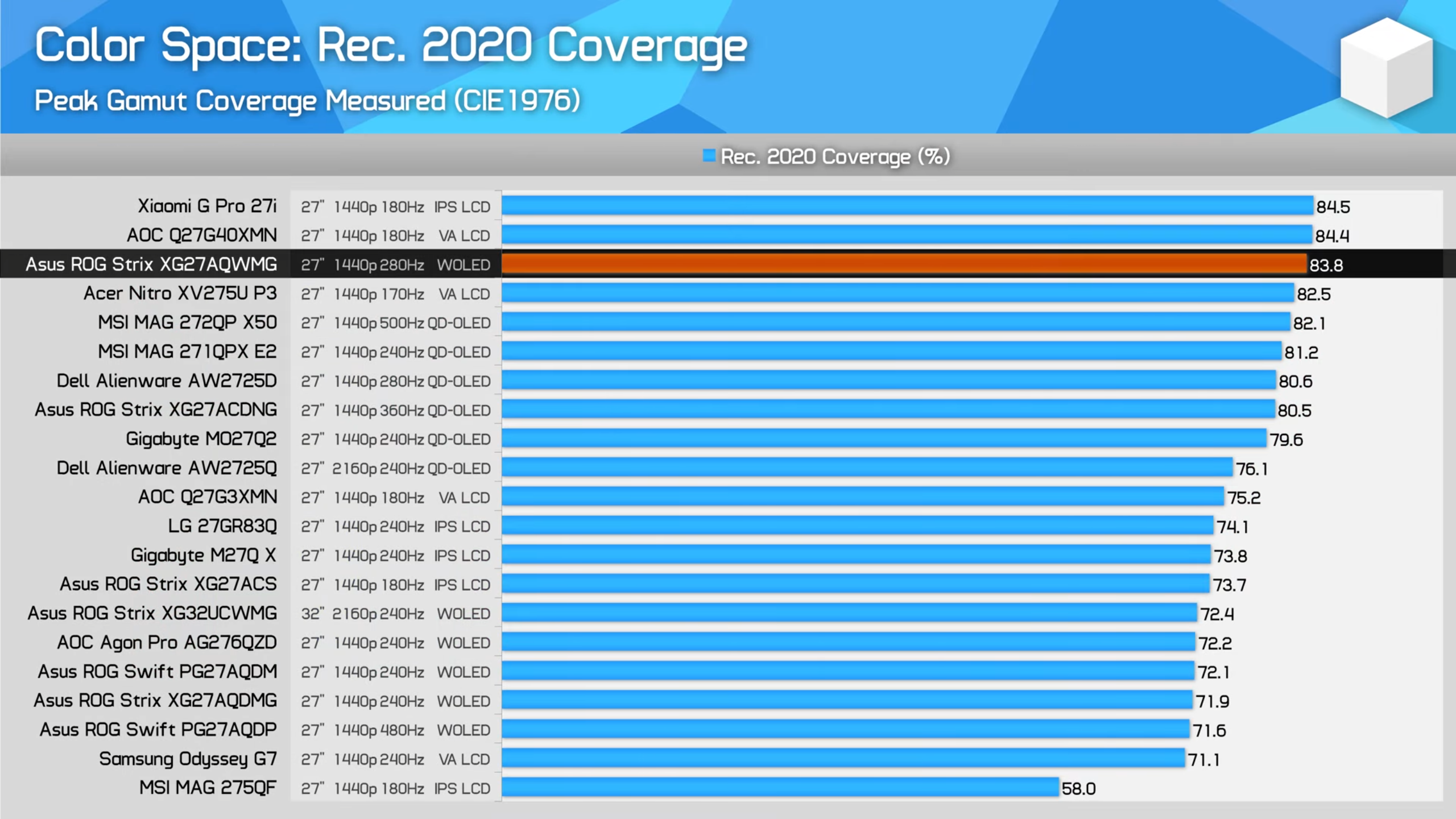This screenshot has width=1456, height=819.
Task: Select the 'Asus ROG Strix XG27AQWMG' label
Action: tap(151, 264)
